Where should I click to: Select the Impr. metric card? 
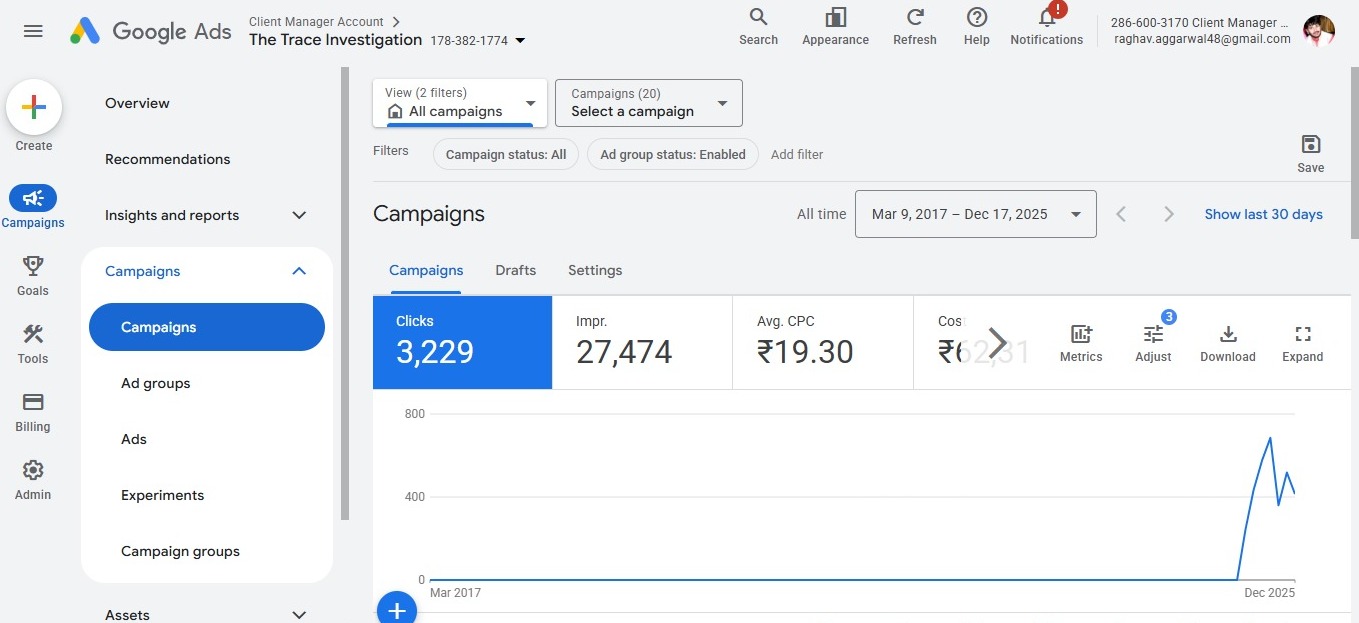click(x=642, y=342)
